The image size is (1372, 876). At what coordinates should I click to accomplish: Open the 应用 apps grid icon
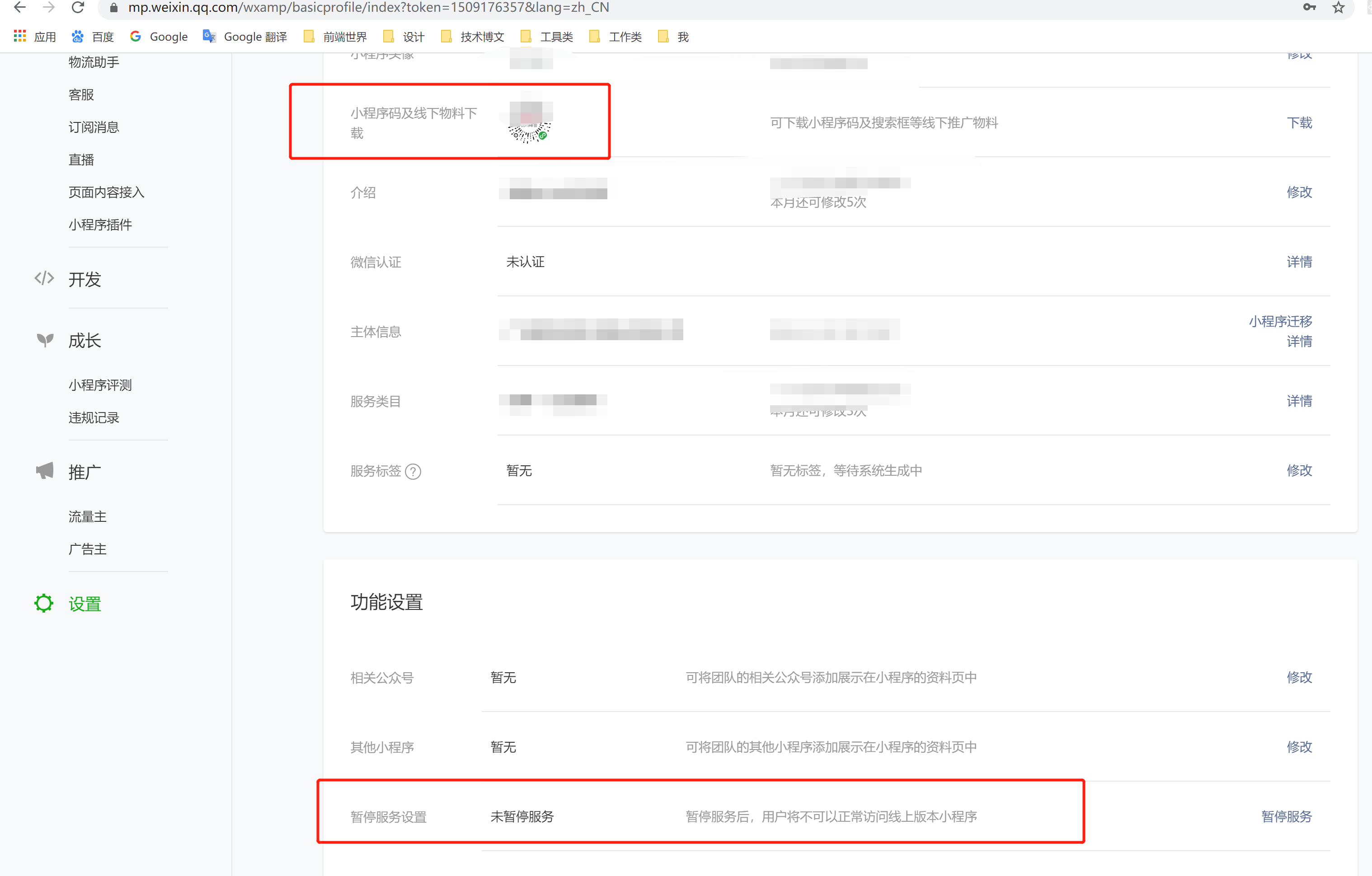[x=20, y=37]
